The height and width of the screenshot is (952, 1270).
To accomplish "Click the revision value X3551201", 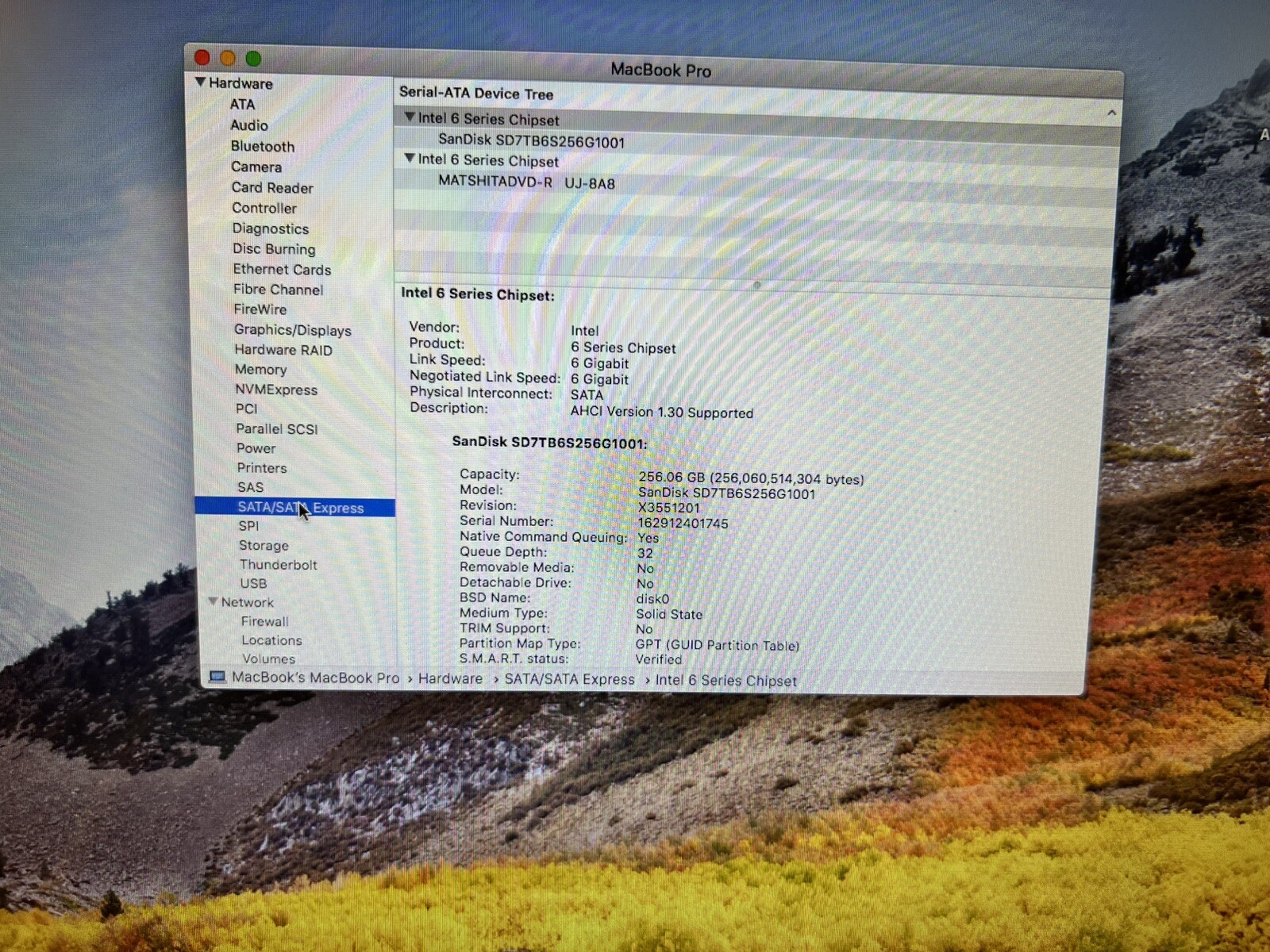I will point(669,508).
